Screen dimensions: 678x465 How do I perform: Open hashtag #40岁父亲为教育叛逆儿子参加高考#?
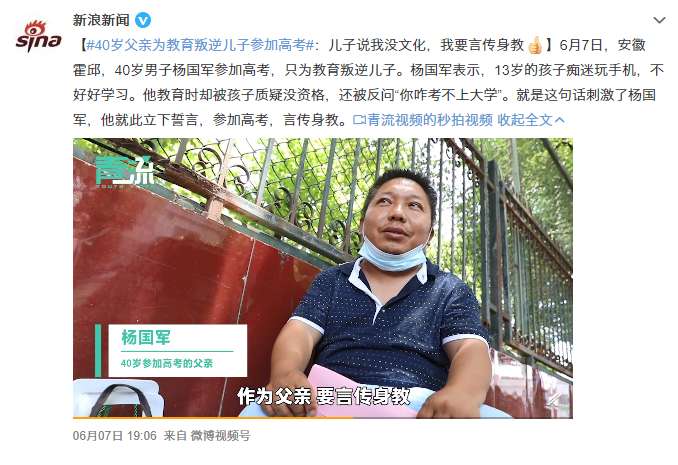tap(200, 45)
